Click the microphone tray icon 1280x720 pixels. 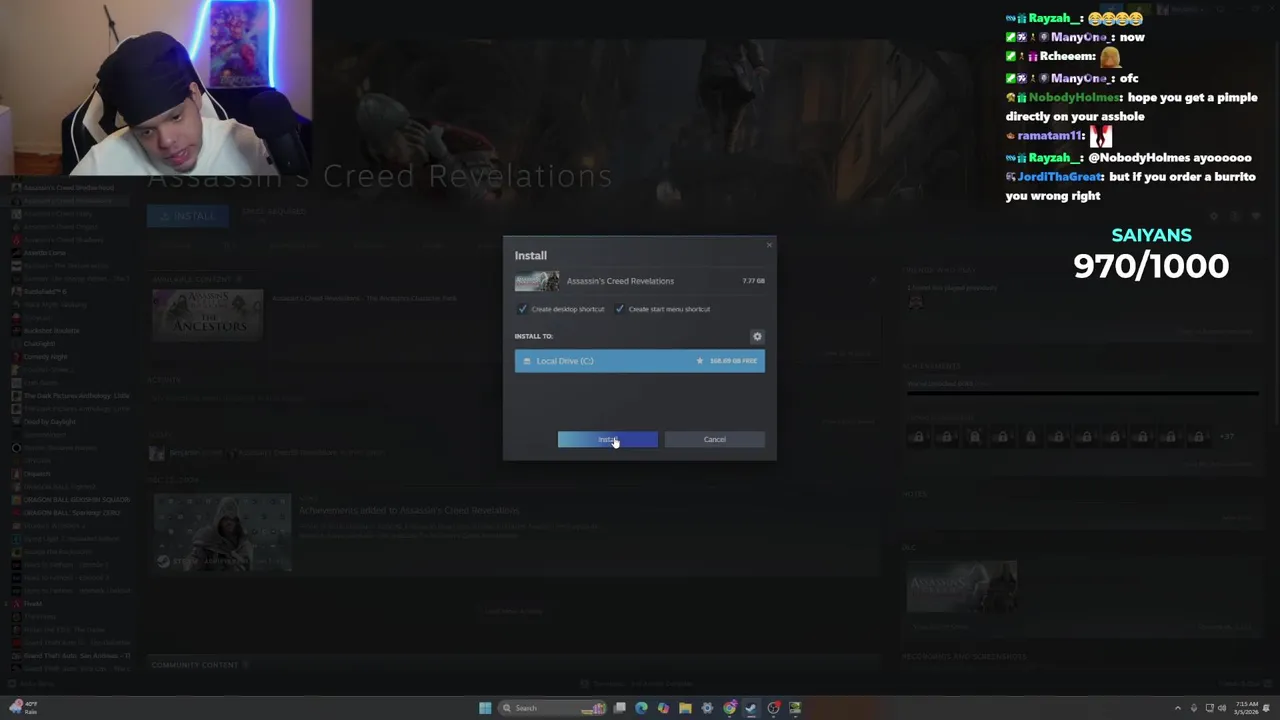[1194, 708]
